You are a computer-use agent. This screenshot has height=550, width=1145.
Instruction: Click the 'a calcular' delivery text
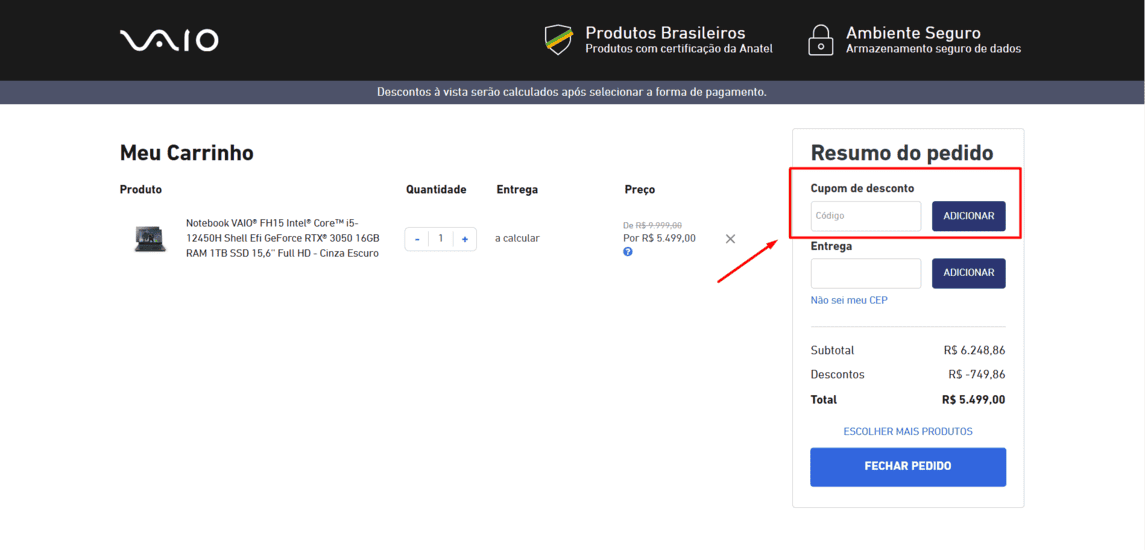tap(517, 238)
